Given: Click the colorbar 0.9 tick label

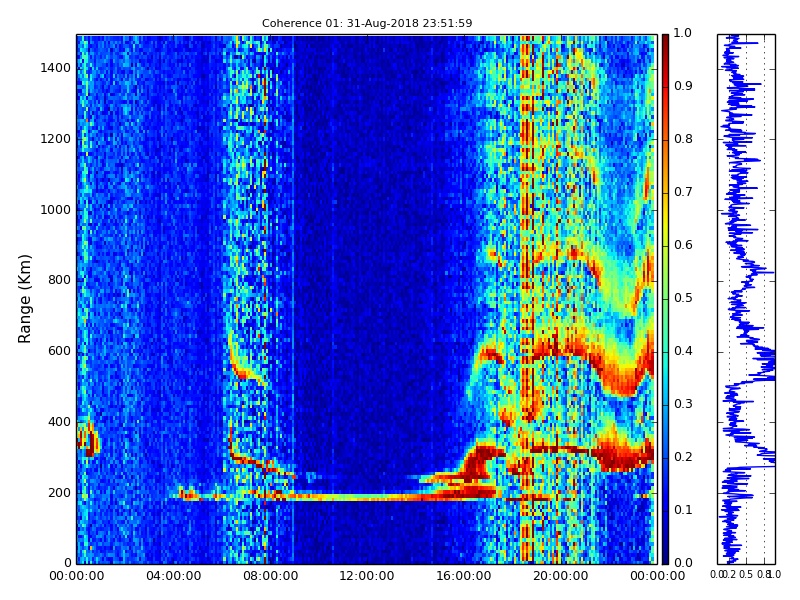Looking at the screenshot, I should pos(683,86).
